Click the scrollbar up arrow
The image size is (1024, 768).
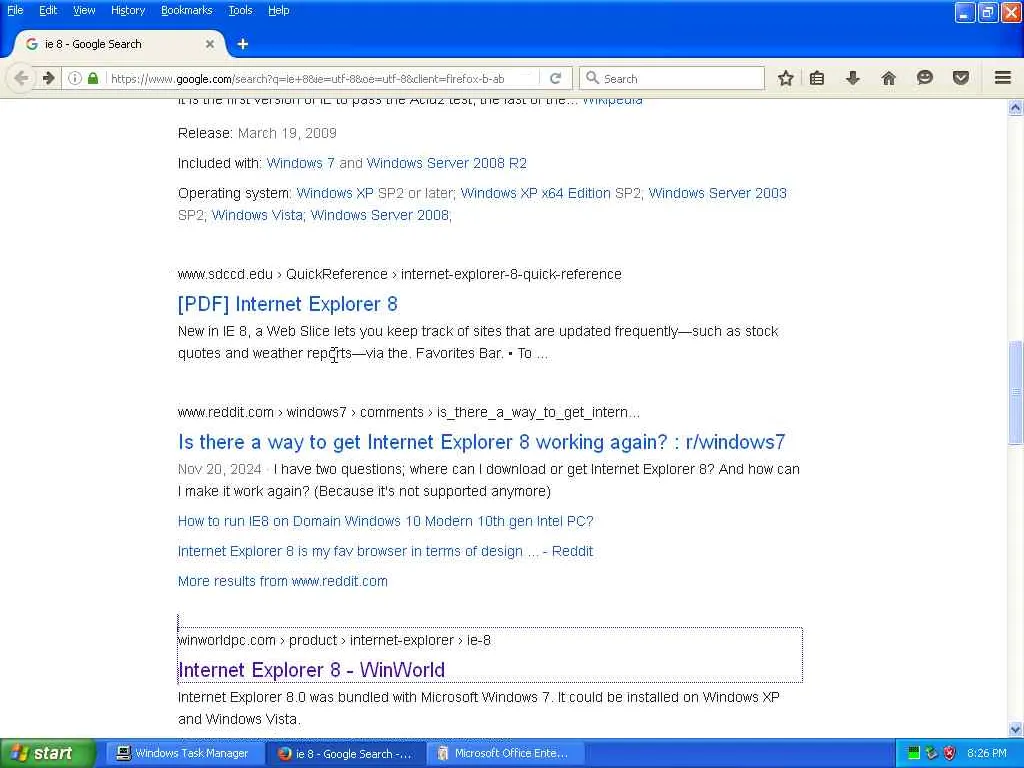[x=1015, y=107]
